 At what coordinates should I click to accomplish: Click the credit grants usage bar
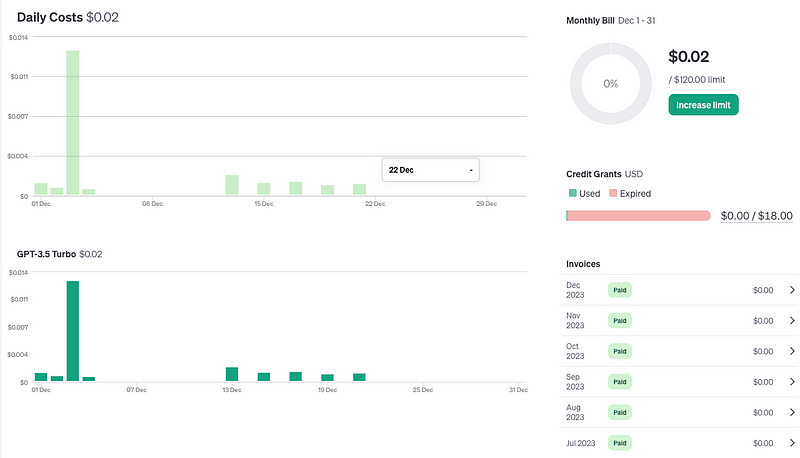coord(638,216)
